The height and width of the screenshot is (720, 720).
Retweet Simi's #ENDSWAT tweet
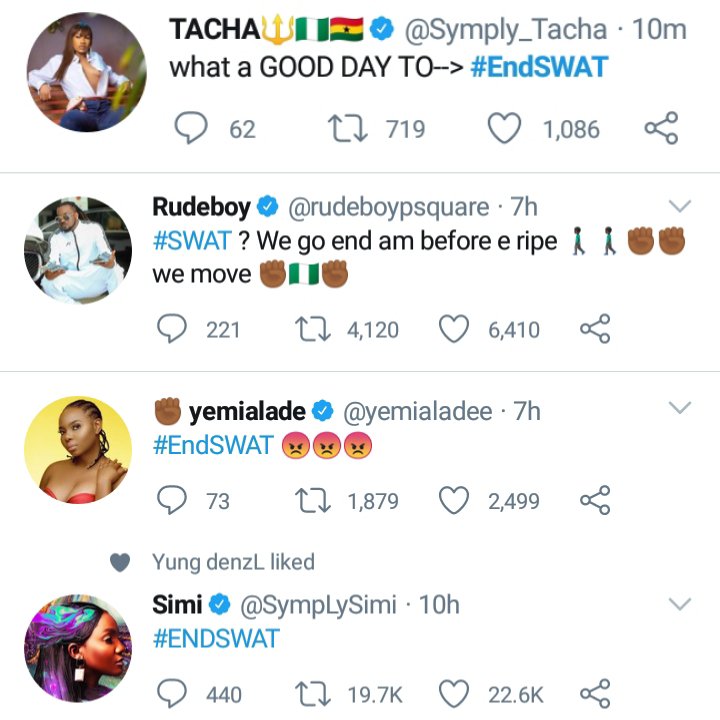[316, 693]
